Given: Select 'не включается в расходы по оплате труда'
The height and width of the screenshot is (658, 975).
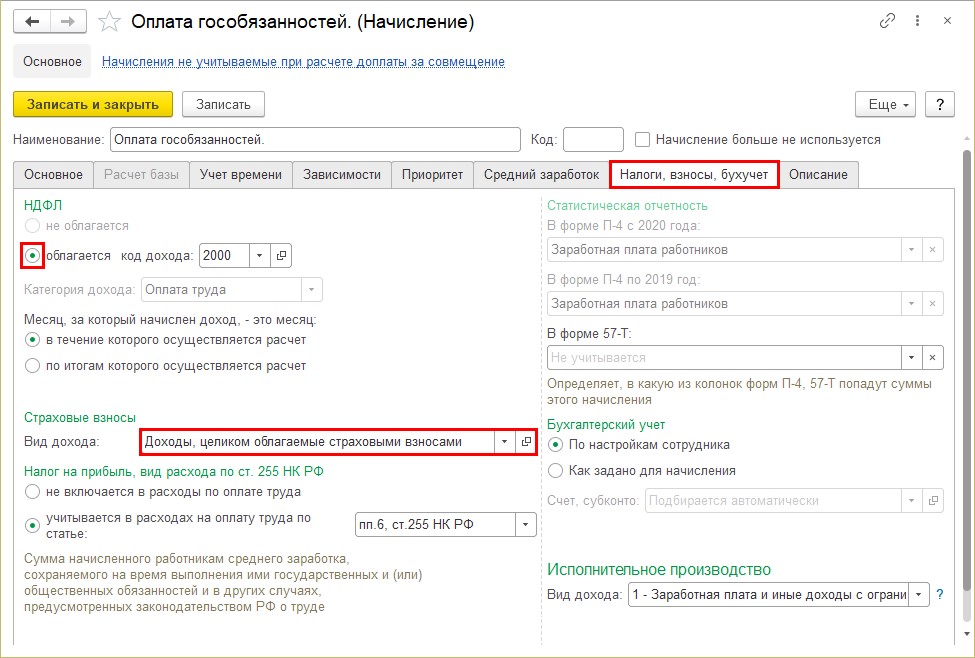Looking at the screenshot, I should (32, 492).
